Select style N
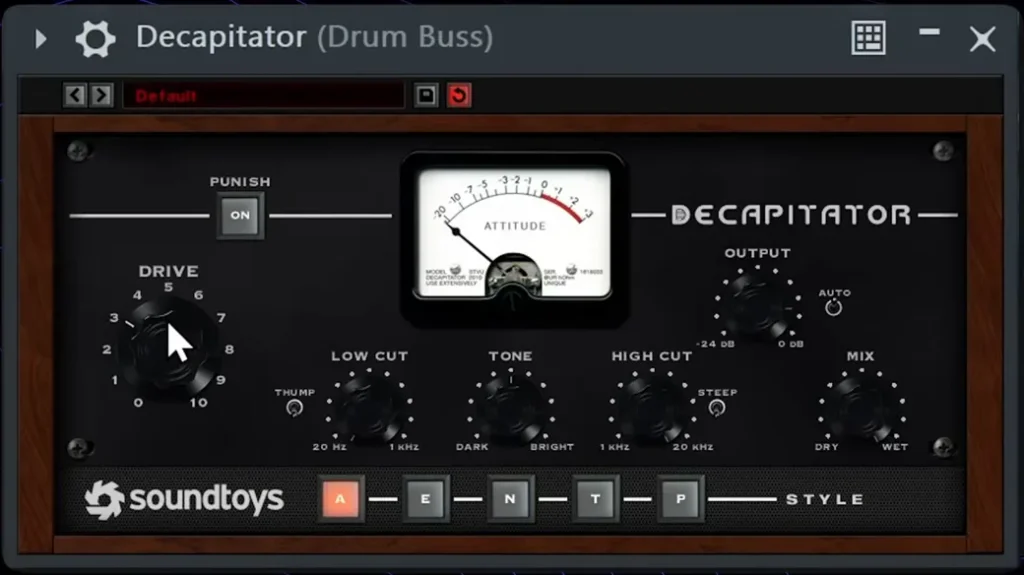Image resolution: width=1024 pixels, height=575 pixels. [510, 499]
